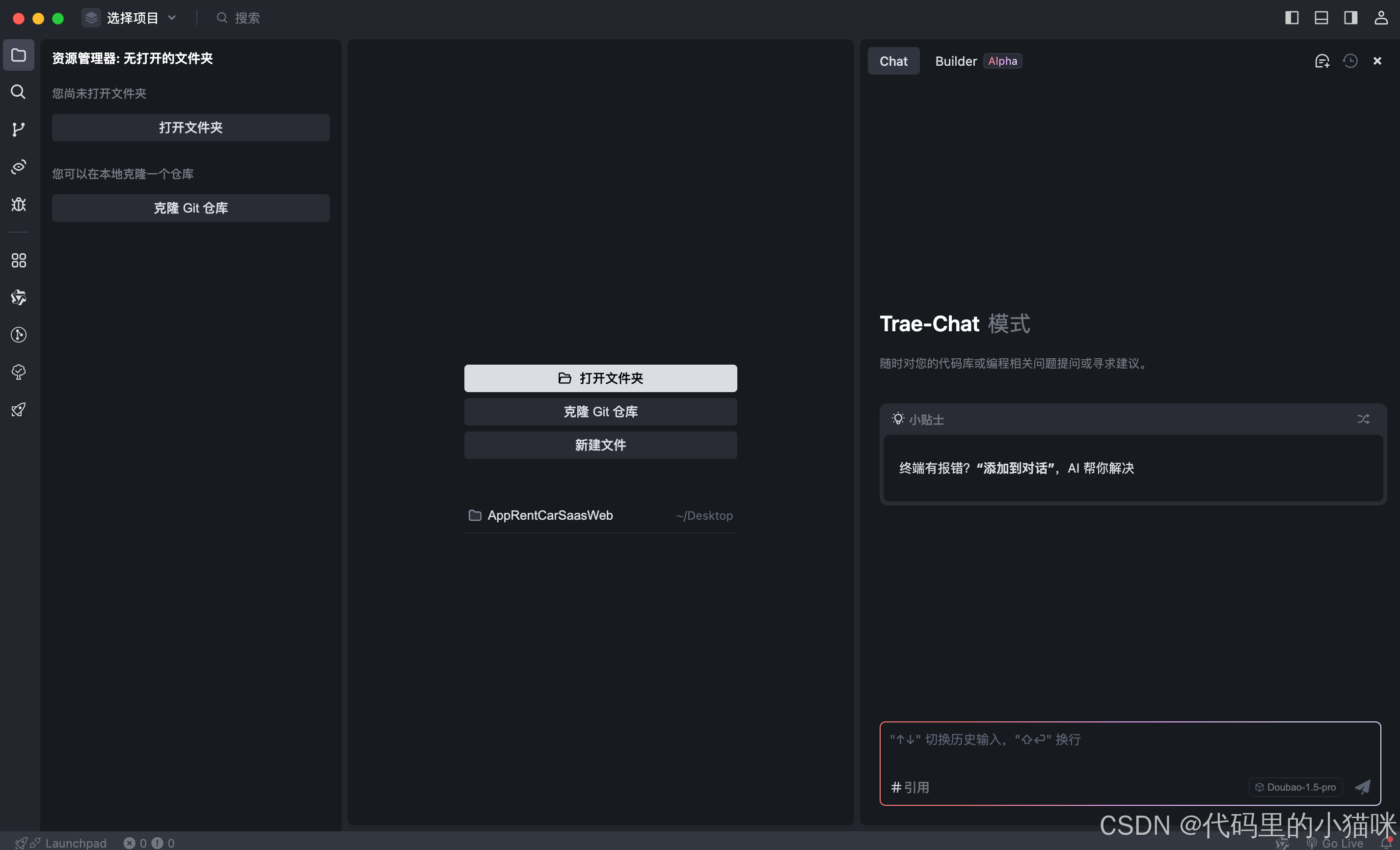Open chat history clock icon
Viewport: 1400px width, 850px height.
[1350, 61]
